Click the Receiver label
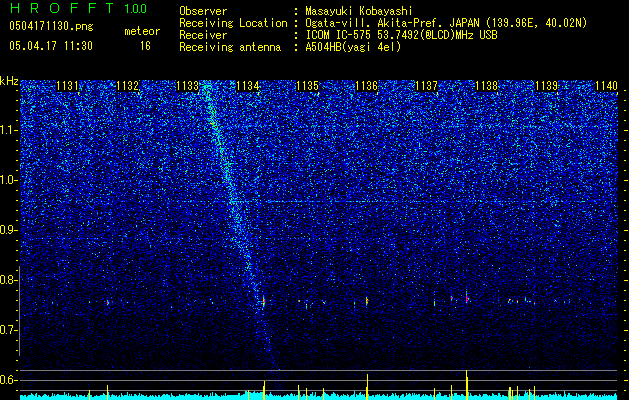Image resolution: width=629 pixels, height=400 pixels. 203,35
